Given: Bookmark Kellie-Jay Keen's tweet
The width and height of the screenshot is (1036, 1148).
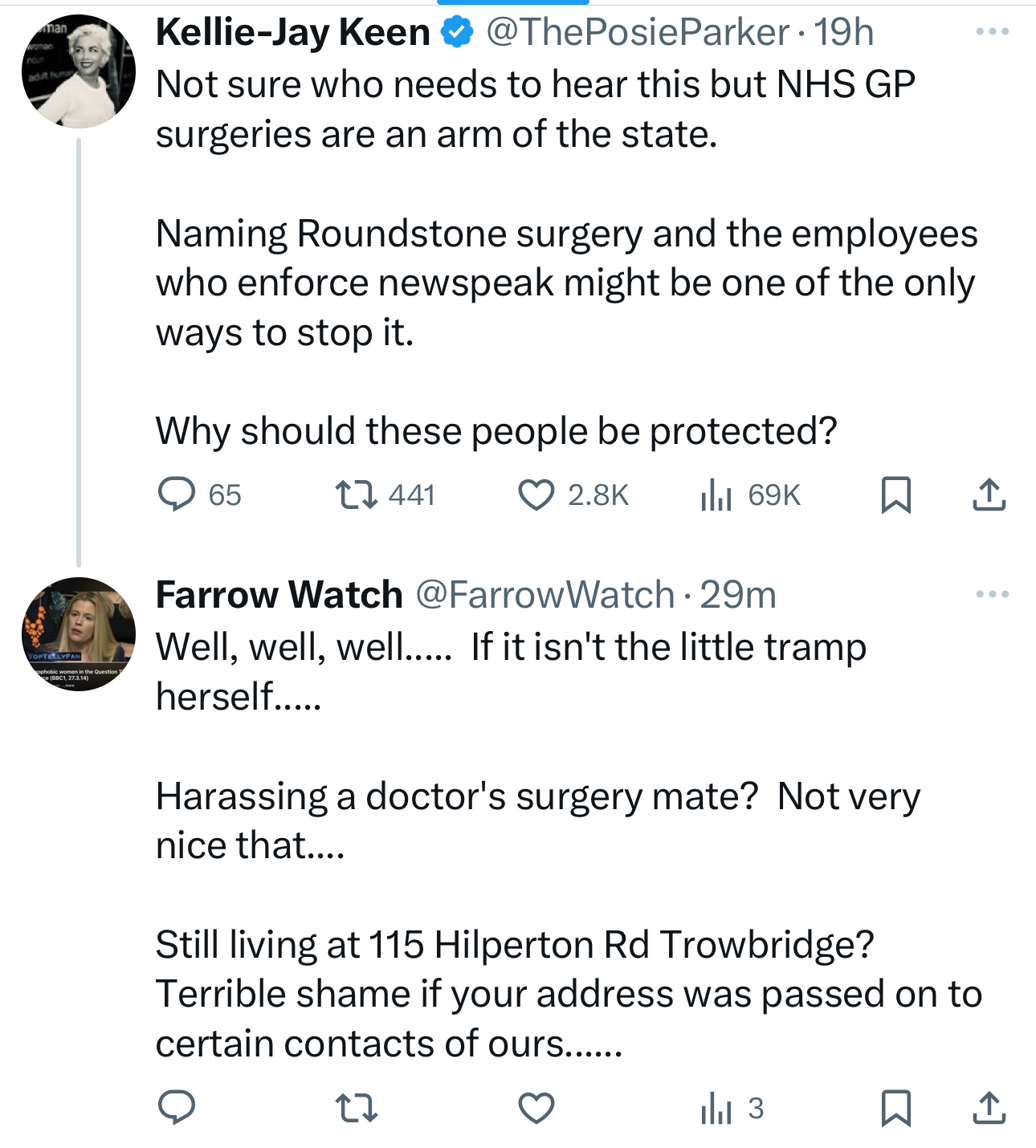Looking at the screenshot, I should 895,495.
